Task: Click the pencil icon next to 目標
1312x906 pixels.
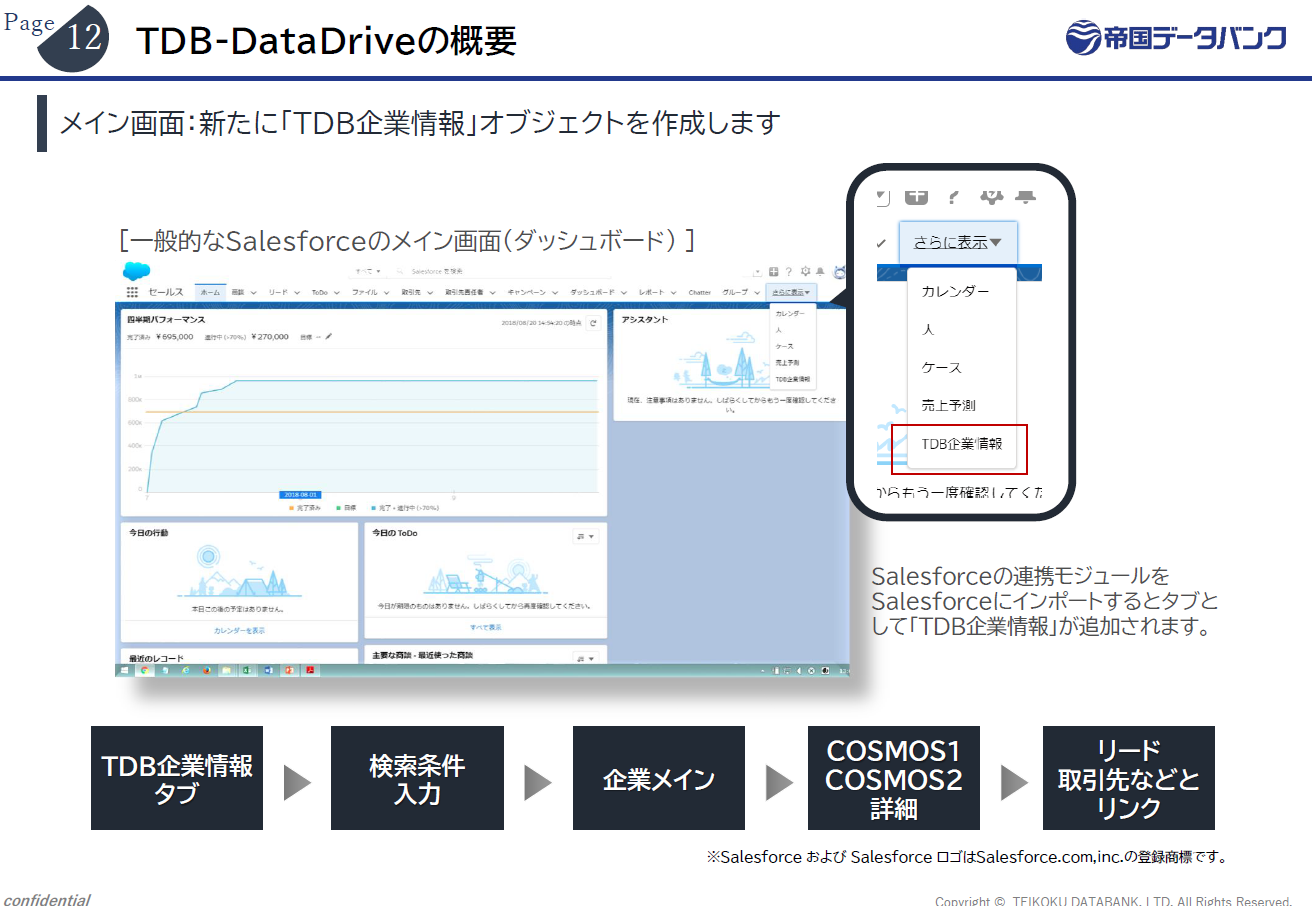Action: [329, 336]
